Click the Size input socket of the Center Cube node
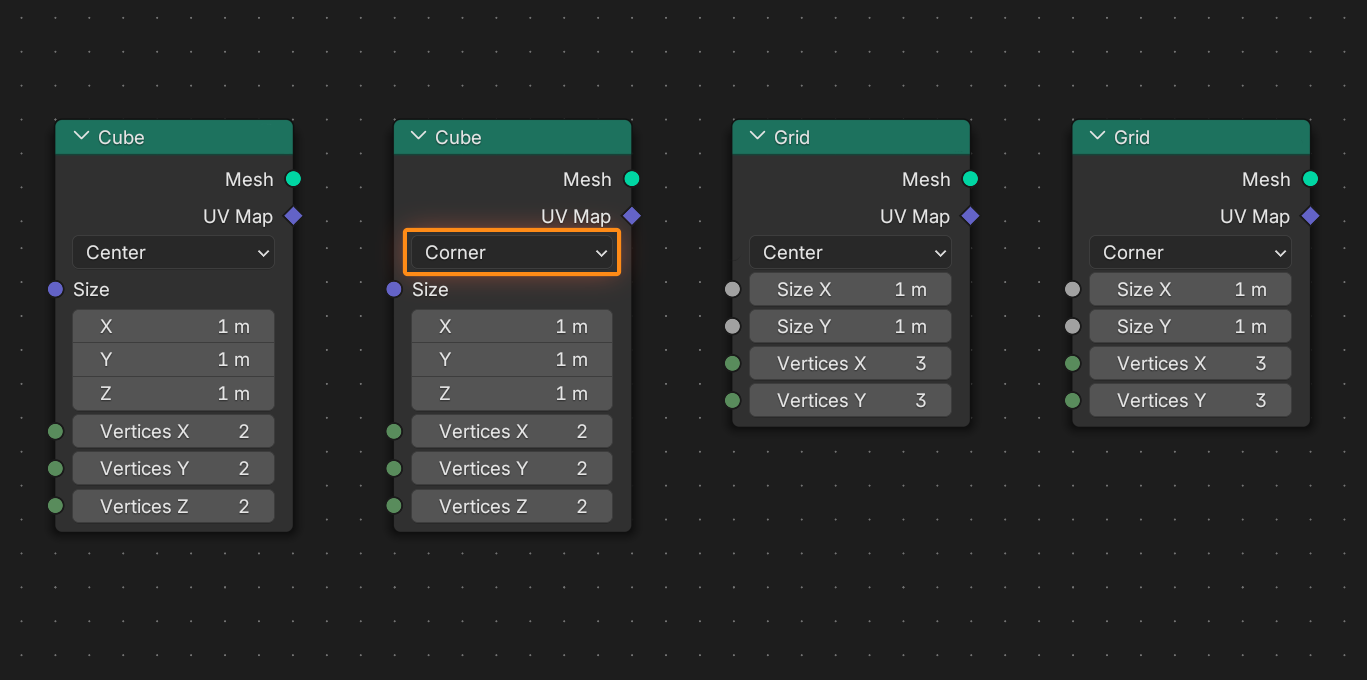 (x=55, y=290)
